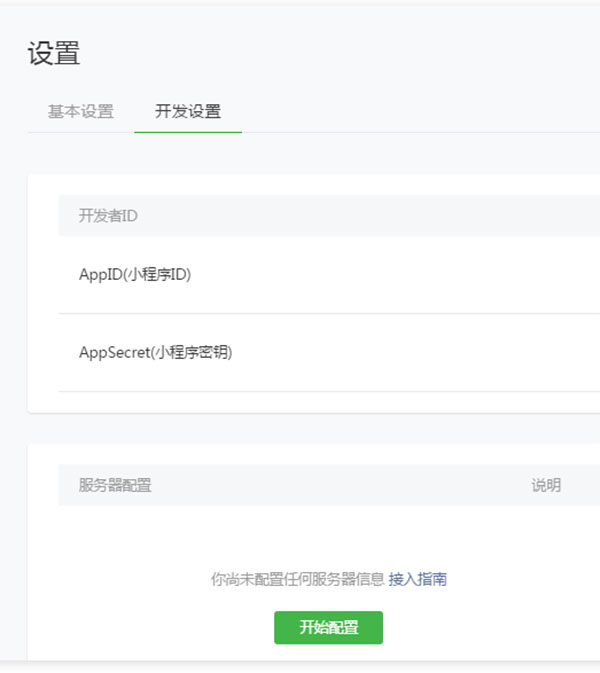Select the 开发设置 tab
The height and width of the screenshot is (673, 600).
(188, 111)
